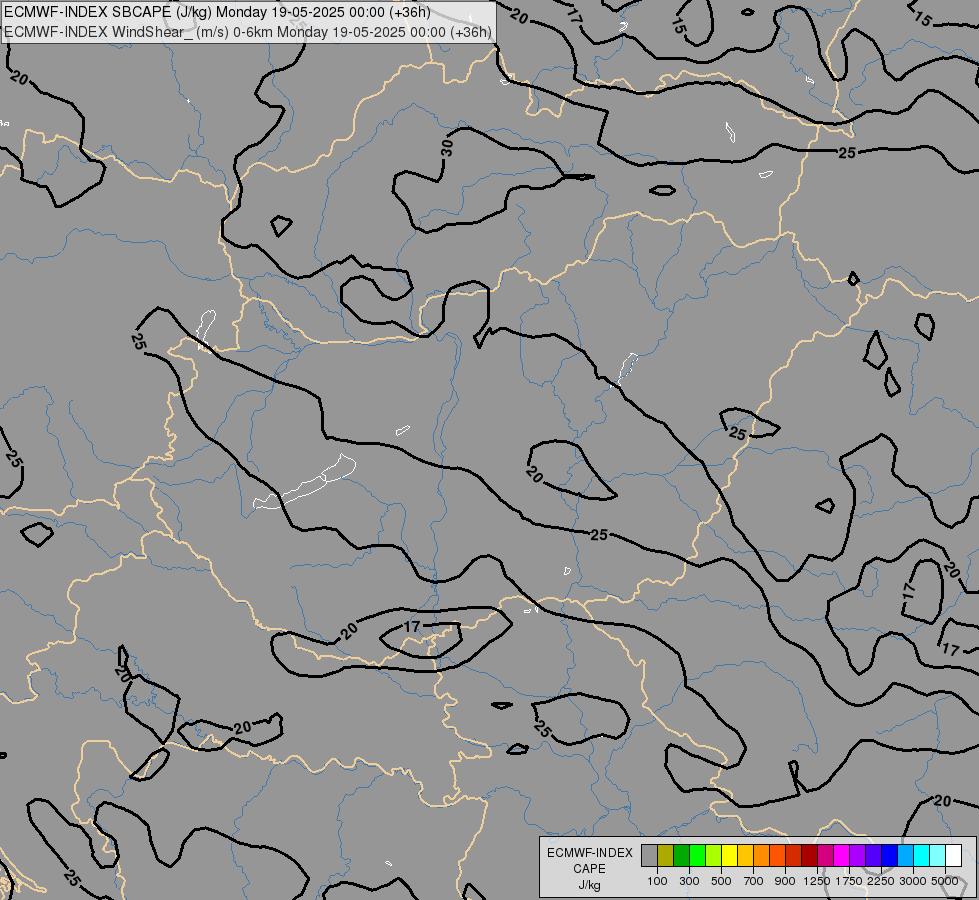Click the legend value 1250
Viewport: 979px width, 900px height.
(817, 881)
